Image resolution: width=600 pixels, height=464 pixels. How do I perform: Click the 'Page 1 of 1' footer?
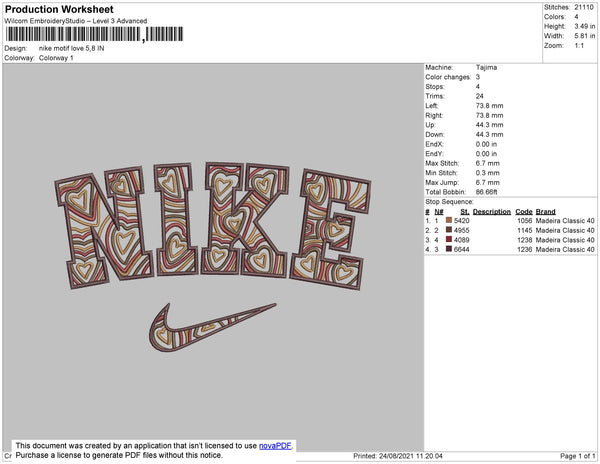tap(577, 456)
